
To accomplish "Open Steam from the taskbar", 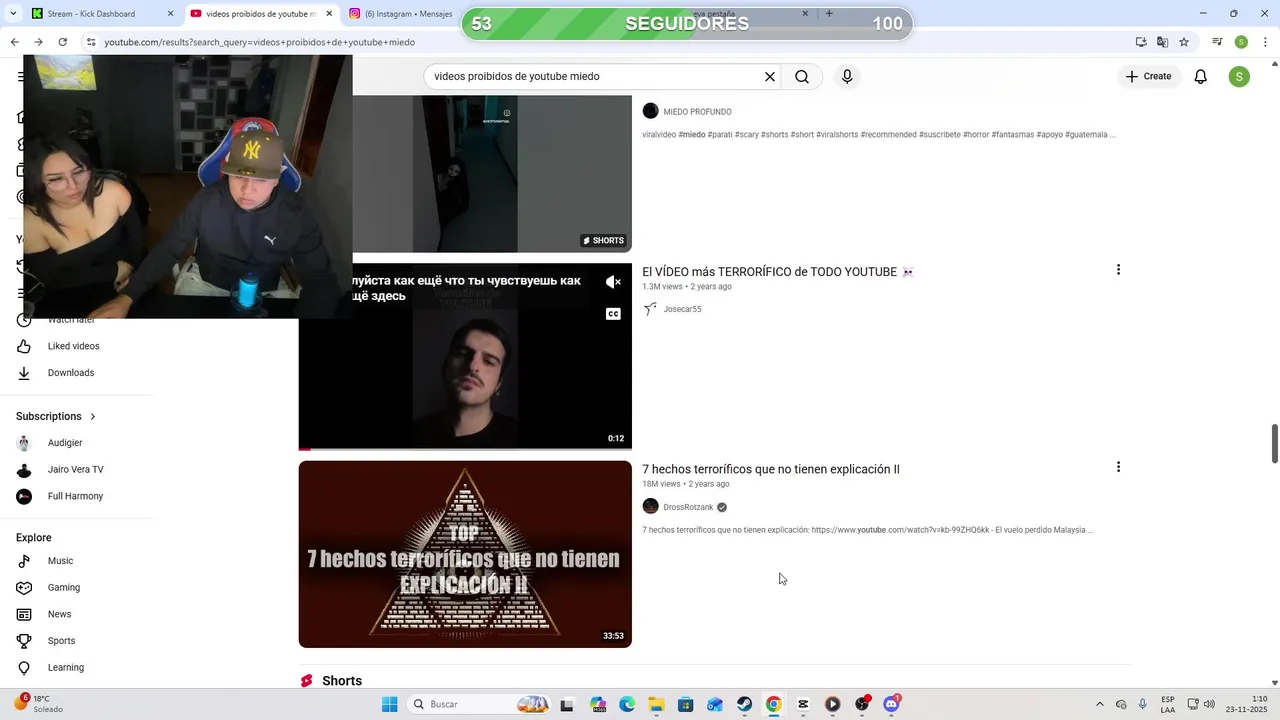I will (745, 704).
